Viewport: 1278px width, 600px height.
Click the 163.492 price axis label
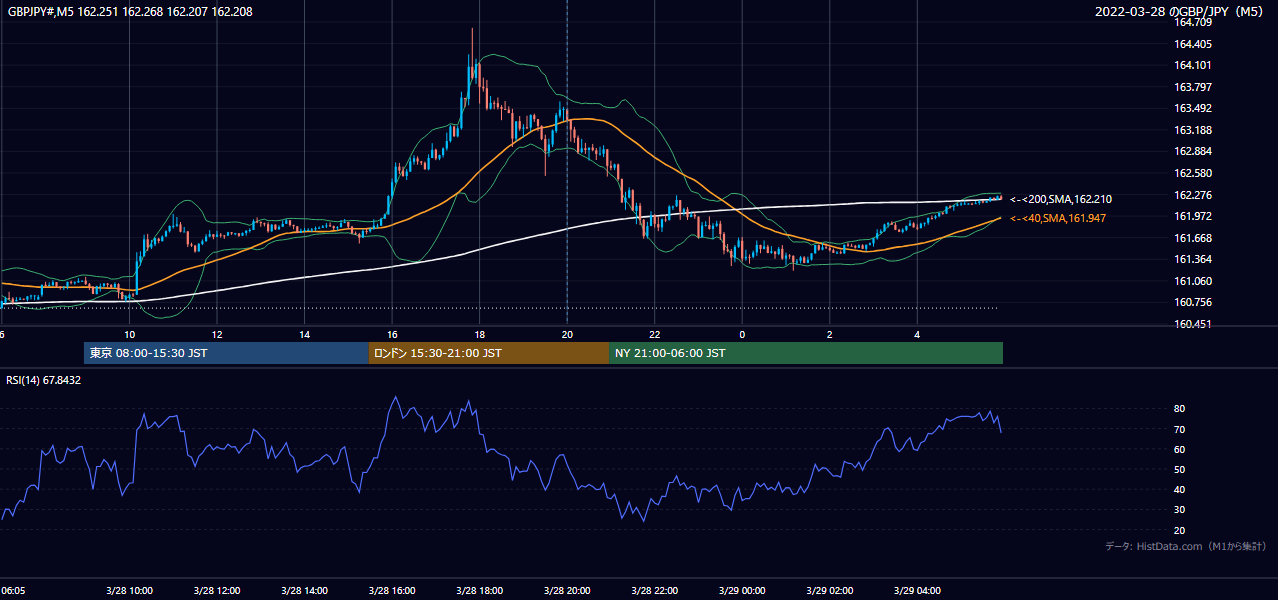(1193, 108)
